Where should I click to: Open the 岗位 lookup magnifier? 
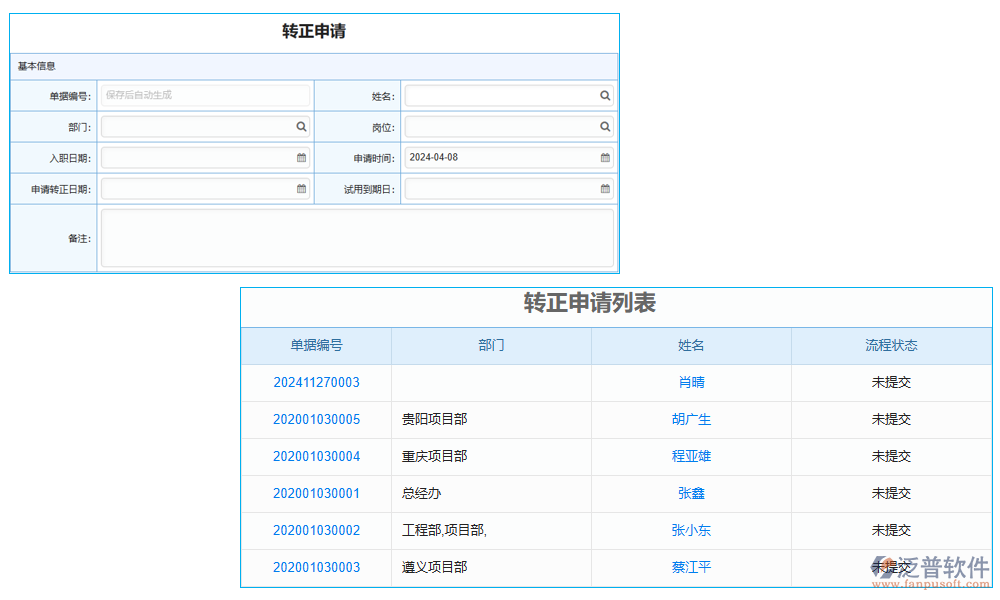tap(605, 126)
